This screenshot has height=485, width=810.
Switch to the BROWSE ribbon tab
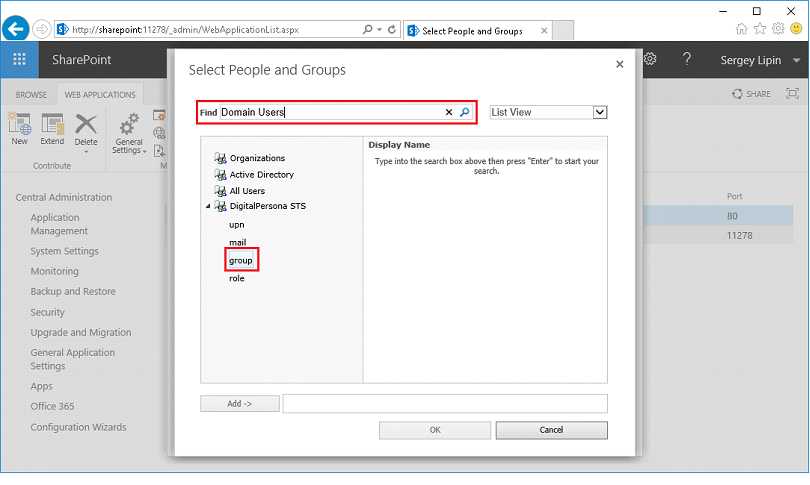coord(31,95)
